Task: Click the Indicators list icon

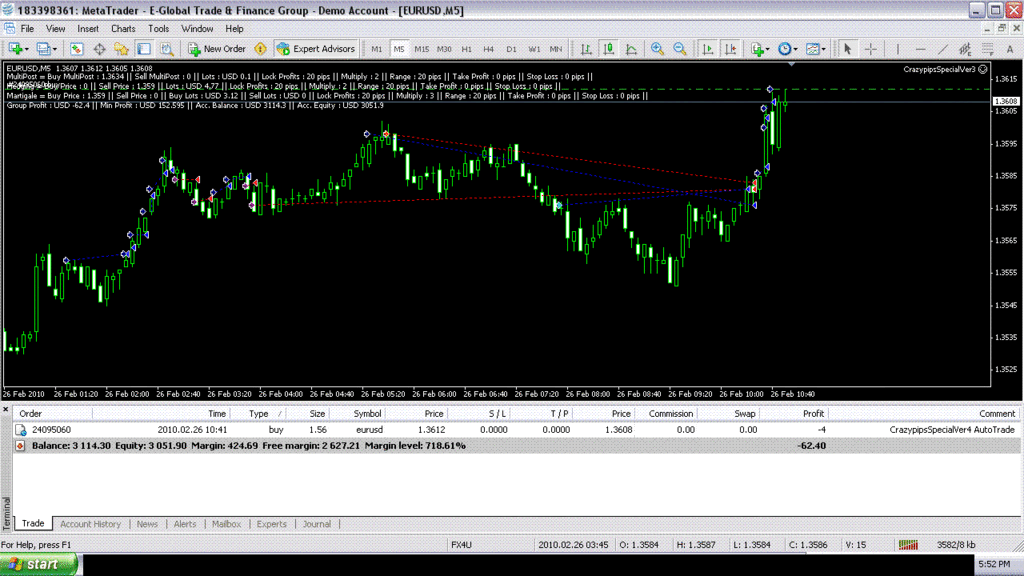Action: [x=757, y=49]
